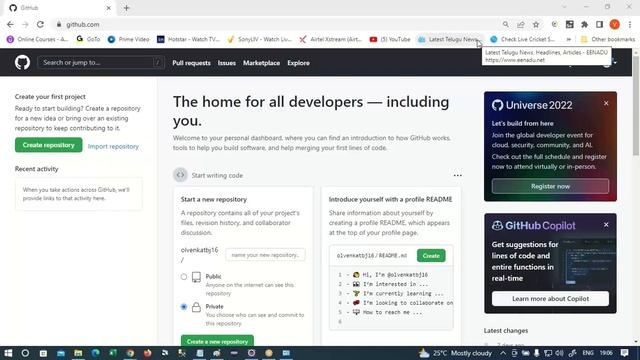Click the ENG language indicator
Viewport: 640px width, 360px height.
click(x=588, y=353)
